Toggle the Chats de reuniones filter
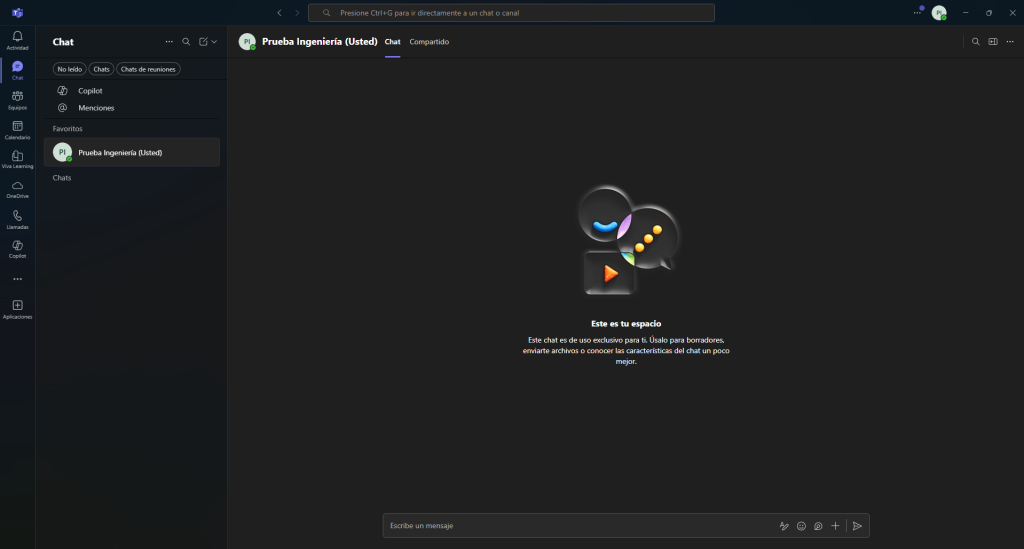Image resolution: width=1024 pixels, height=549 pixels. pos(146,69)
